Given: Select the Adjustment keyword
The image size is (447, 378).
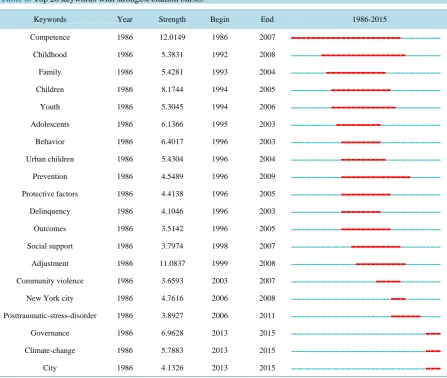Looking at the screenshot, I should pos(50,264).
